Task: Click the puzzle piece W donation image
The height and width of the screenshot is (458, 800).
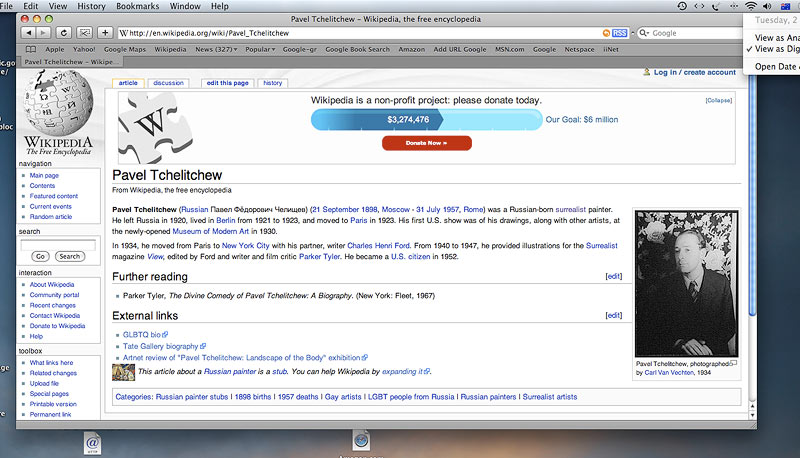Action: (154, 128)
